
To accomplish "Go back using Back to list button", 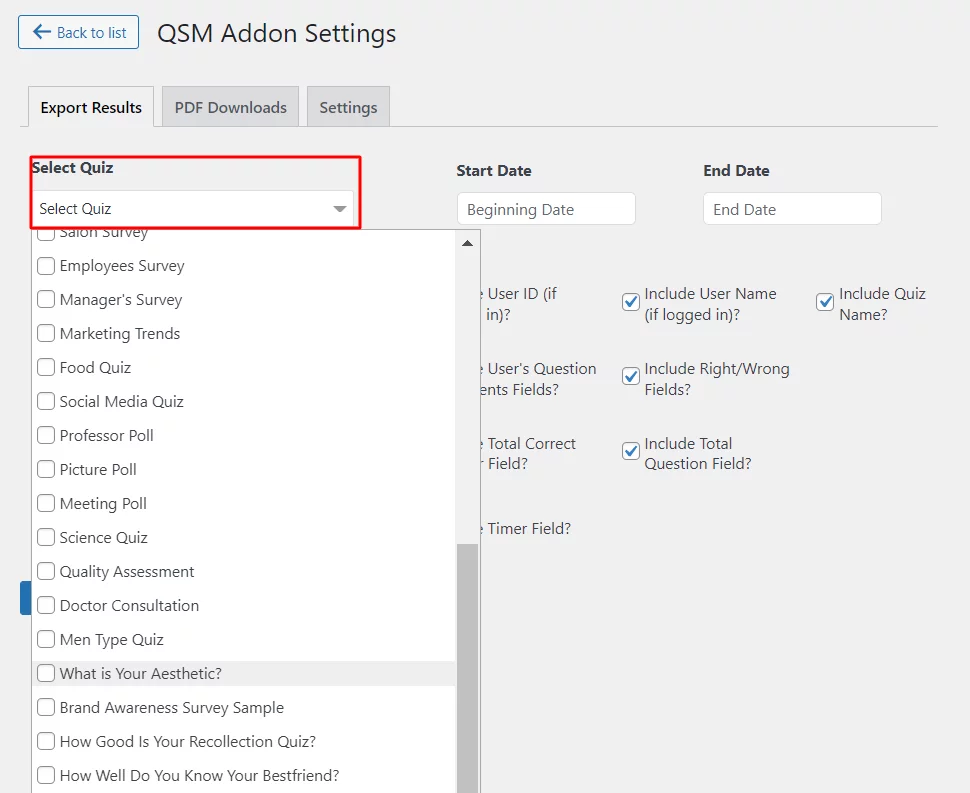I will pos(79,32).
